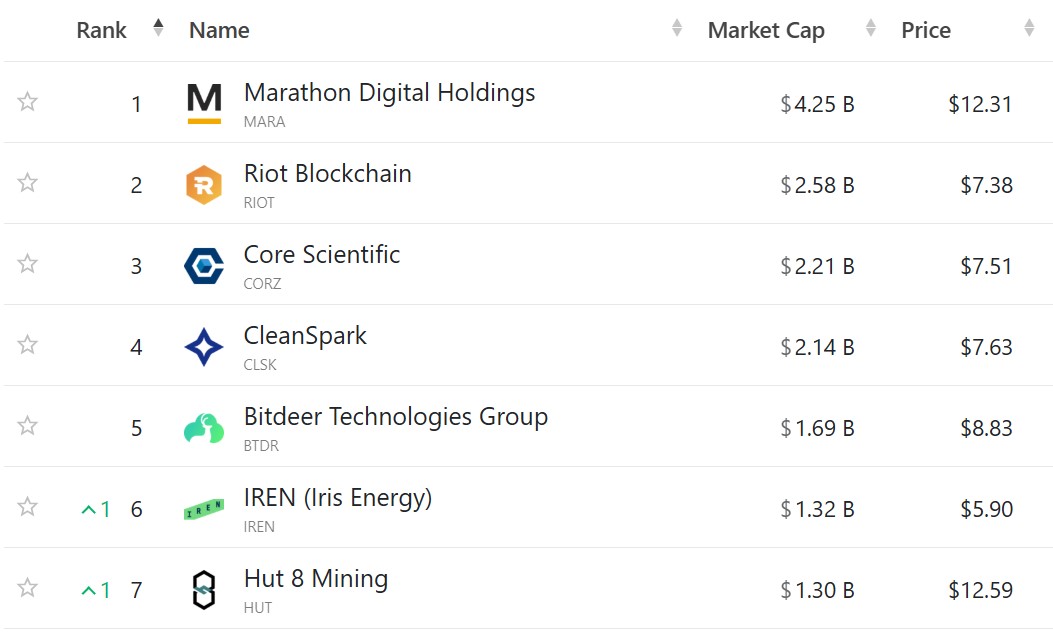Click the Core Scientific logo
The height and width of the screenshot is (634, 1053).
pyautogui.click(x=203, y=264)
